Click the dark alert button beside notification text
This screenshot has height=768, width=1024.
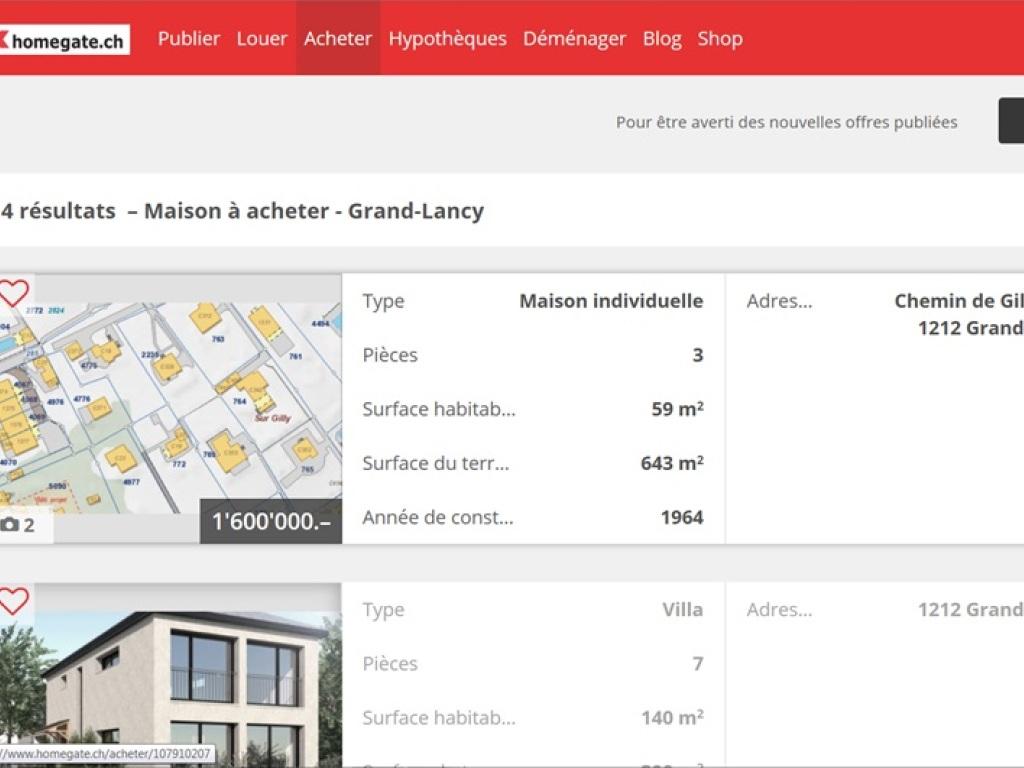tap(1011, 121)
